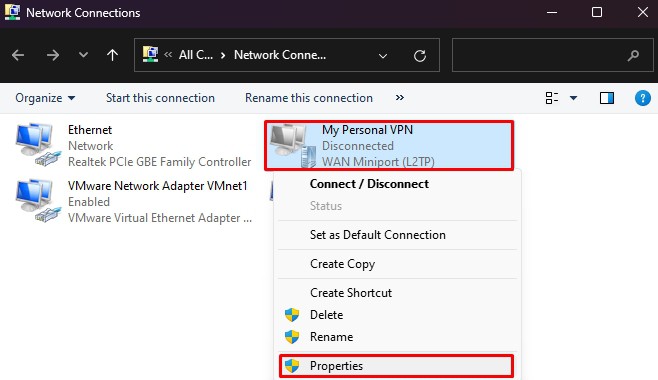Viewport: 658px width, 380px height.
Task: Change view layout icon
Action: 551,98
